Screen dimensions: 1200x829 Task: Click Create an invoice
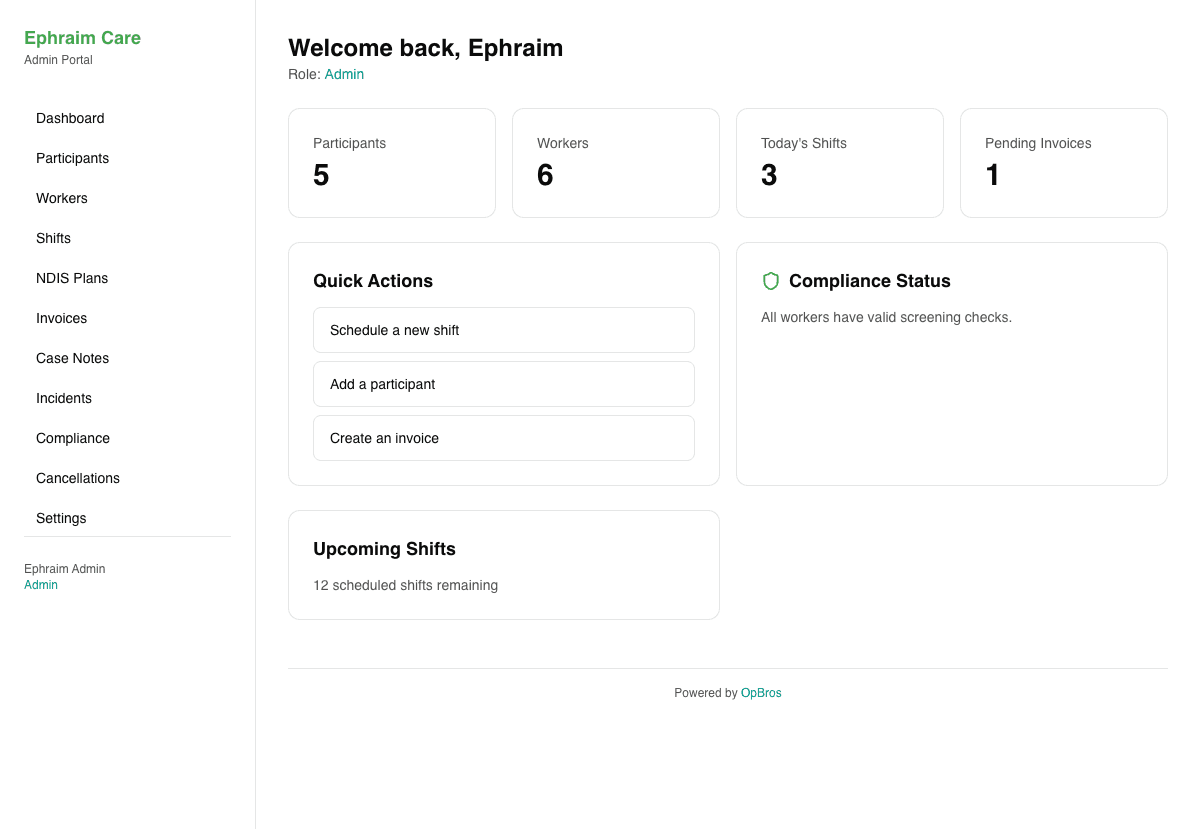click(503, 437)
